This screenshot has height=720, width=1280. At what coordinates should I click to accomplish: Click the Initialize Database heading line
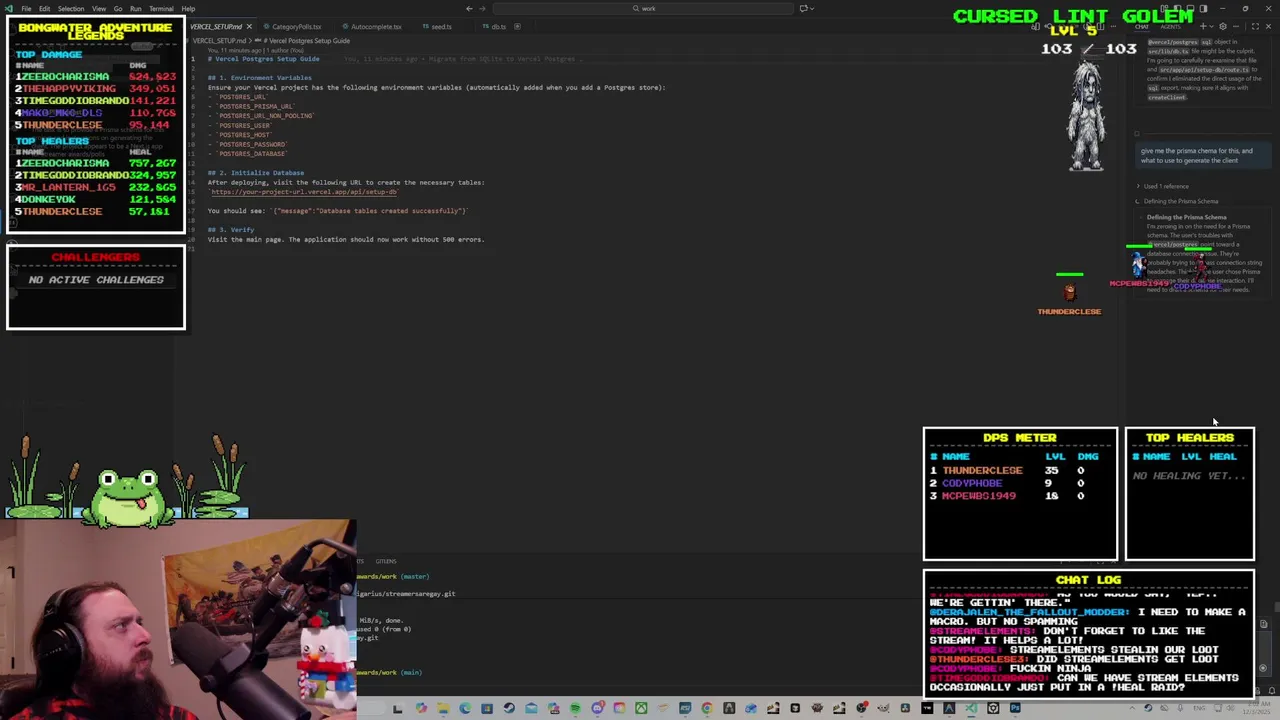coord(256,173)
